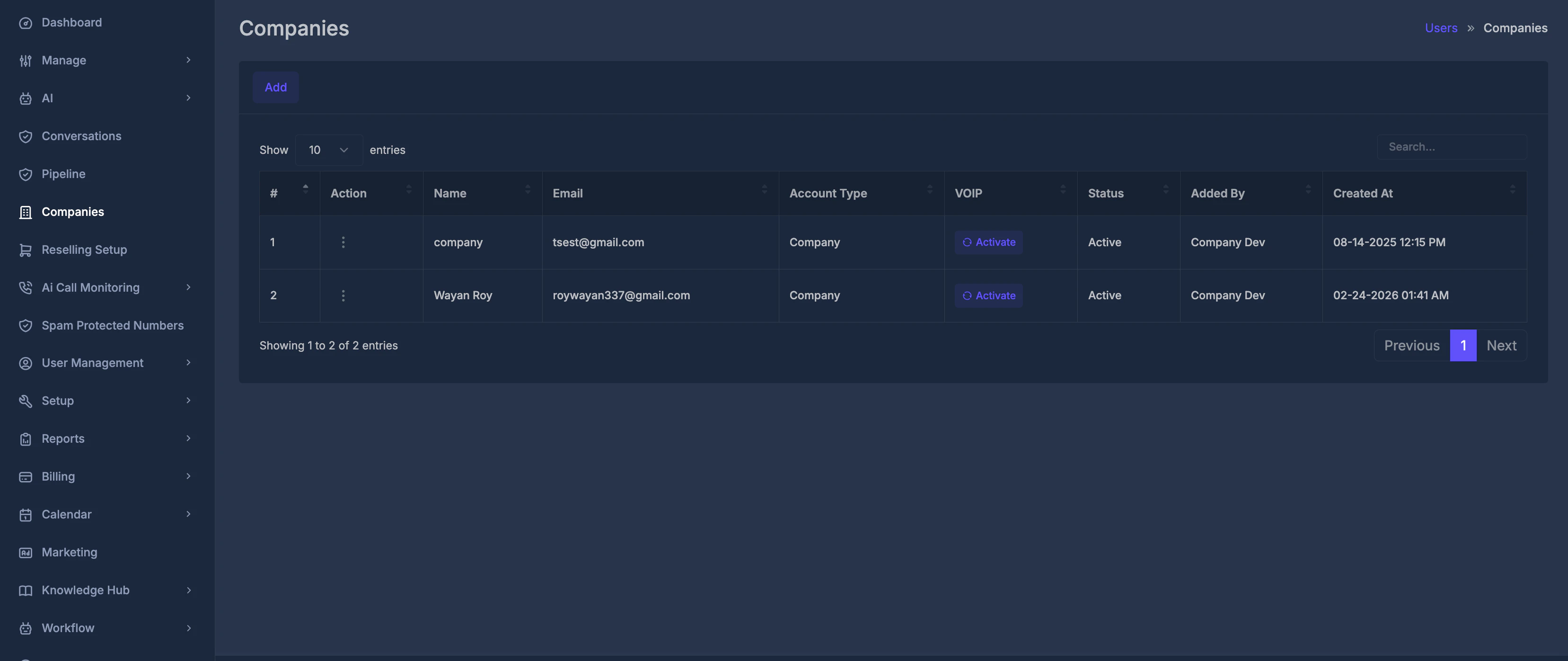Select the Dashboard icon in sidebar

[x=25, y=23]
